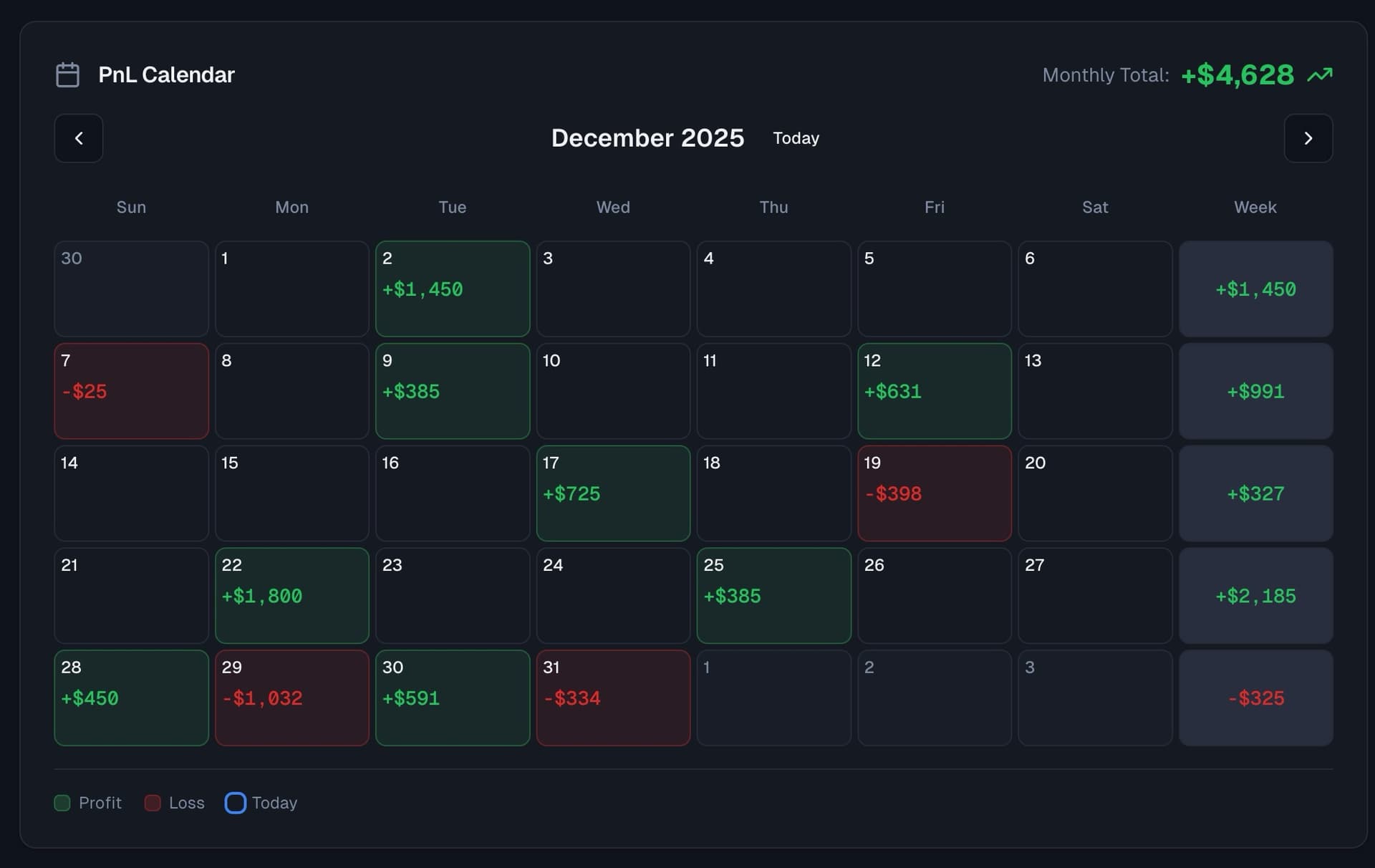Open the previous month with the left chevron
This screenshot has width=1375, height=868.
(x=78, y=138)
